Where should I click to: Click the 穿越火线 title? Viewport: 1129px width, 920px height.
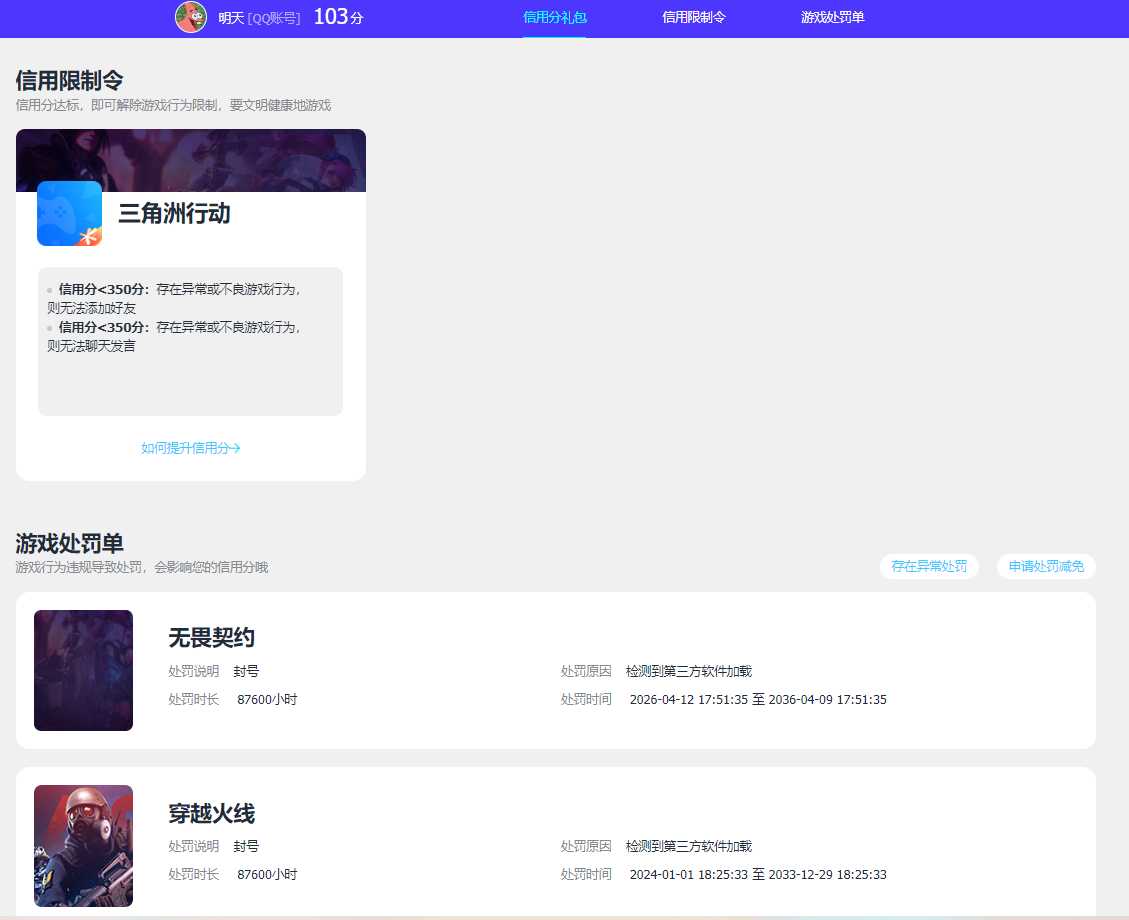pos(212,813)
